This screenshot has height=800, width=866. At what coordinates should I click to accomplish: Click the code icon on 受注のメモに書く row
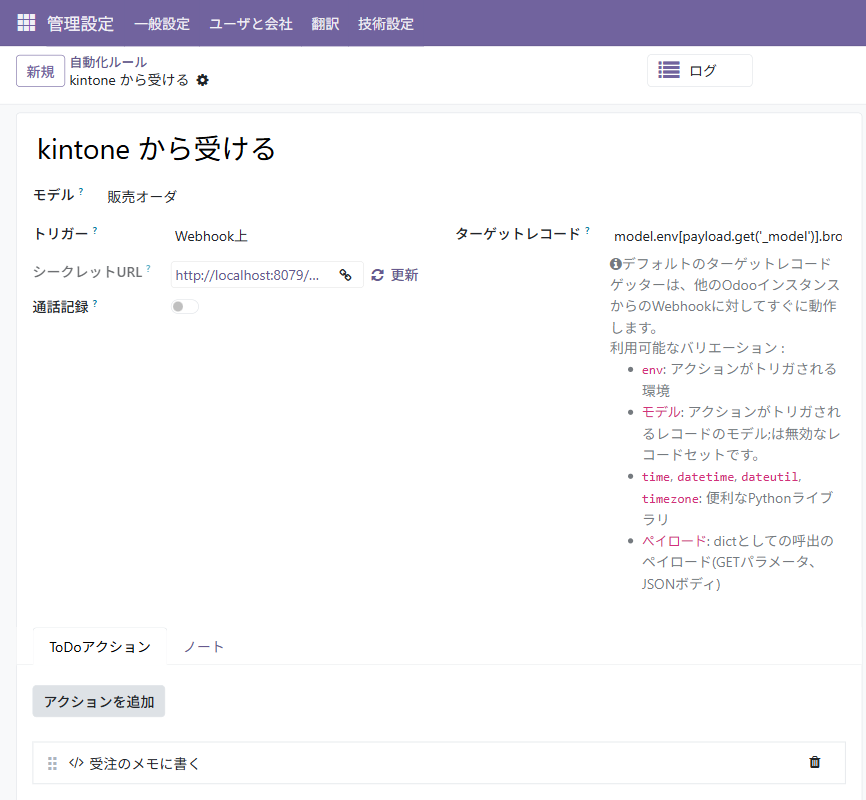coord(76,763)
